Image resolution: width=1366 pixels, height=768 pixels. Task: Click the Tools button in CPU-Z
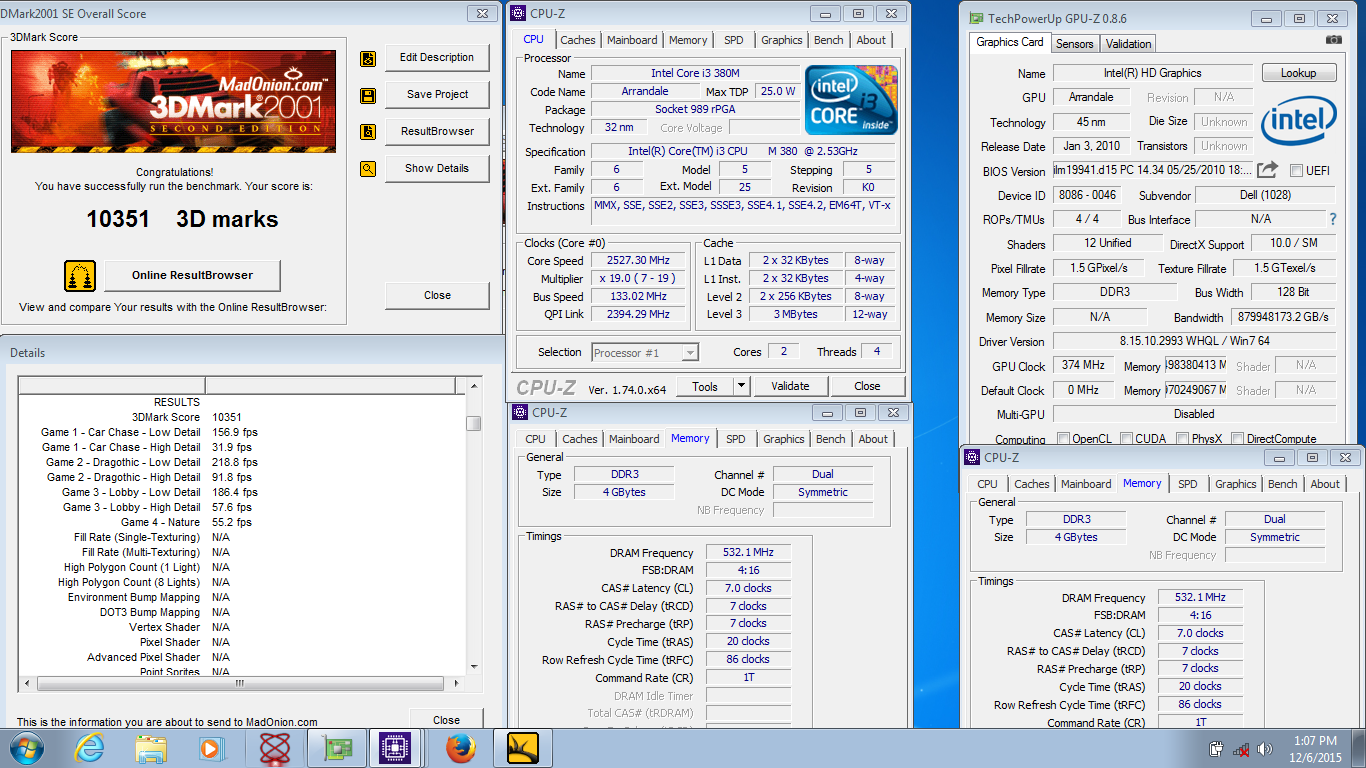(x=705, y=386)
